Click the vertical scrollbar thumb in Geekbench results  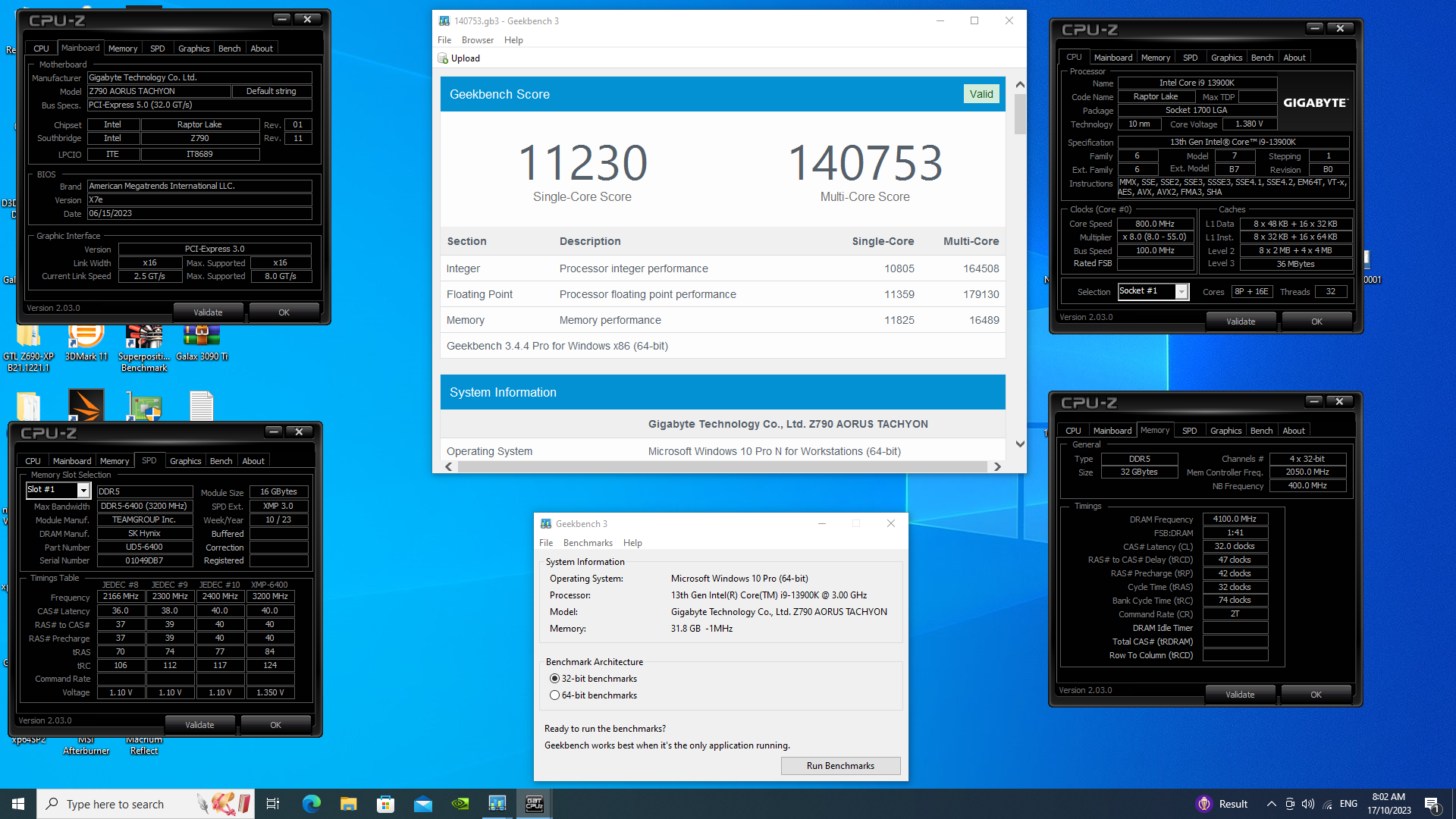1020,114
